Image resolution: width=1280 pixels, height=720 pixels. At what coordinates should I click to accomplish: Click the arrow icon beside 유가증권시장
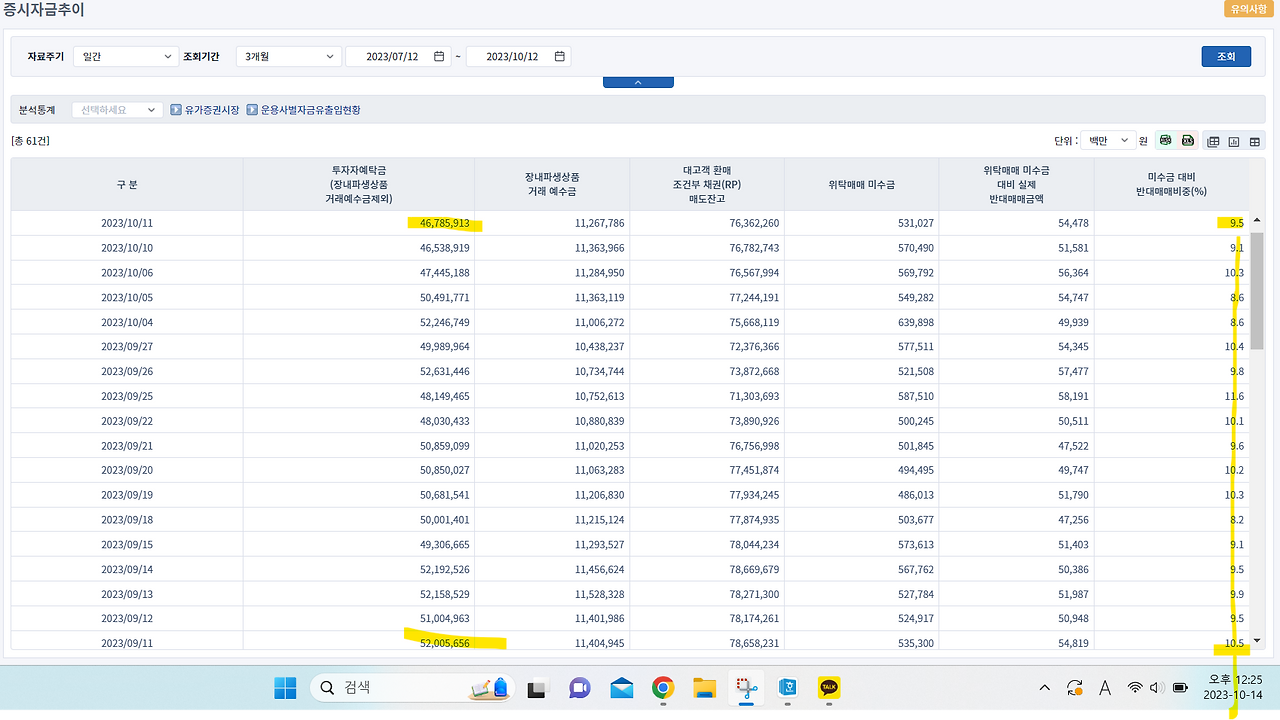tap(176, 110)
